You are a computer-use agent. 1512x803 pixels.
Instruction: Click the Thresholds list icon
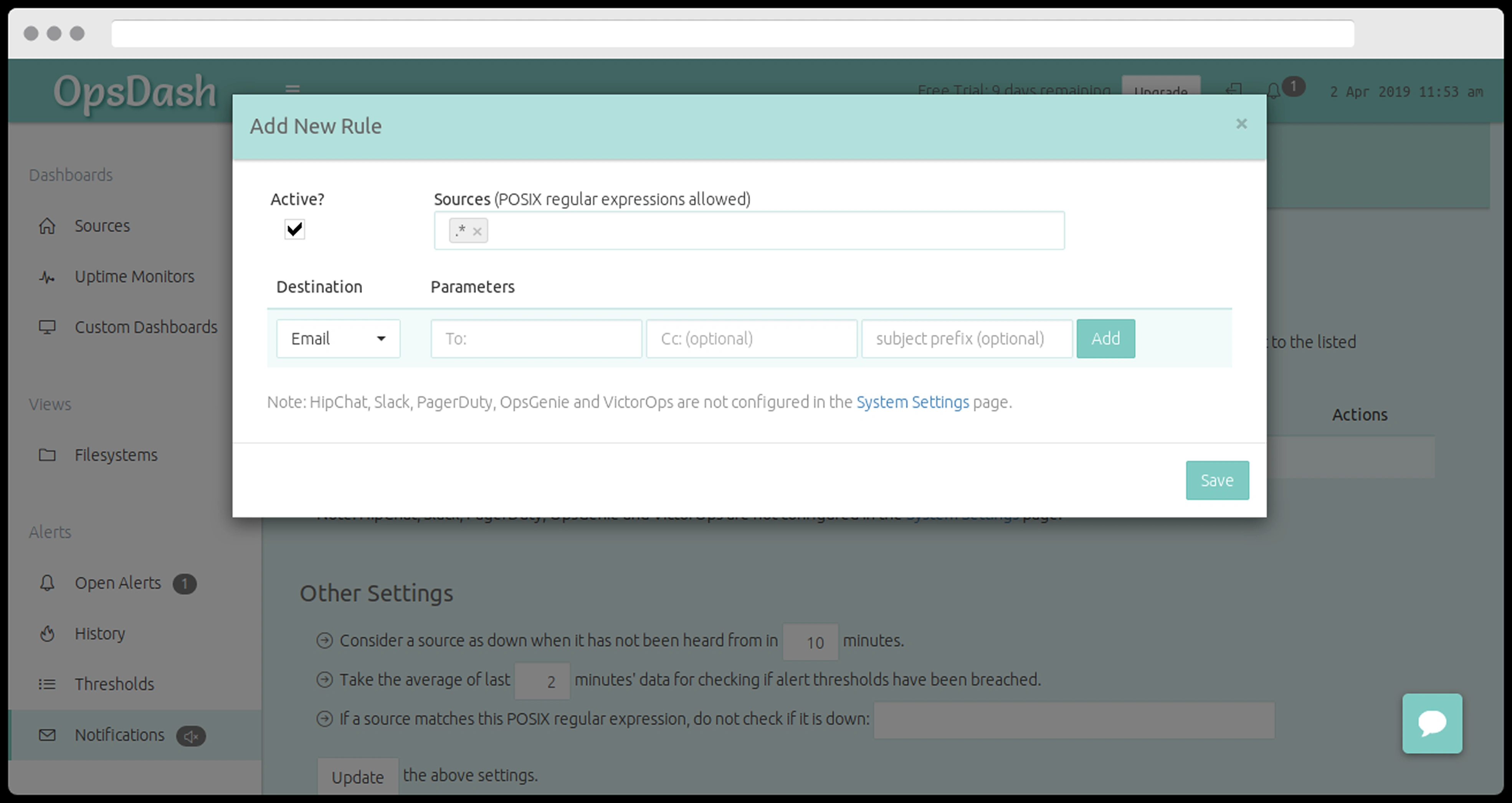point(47,684)
